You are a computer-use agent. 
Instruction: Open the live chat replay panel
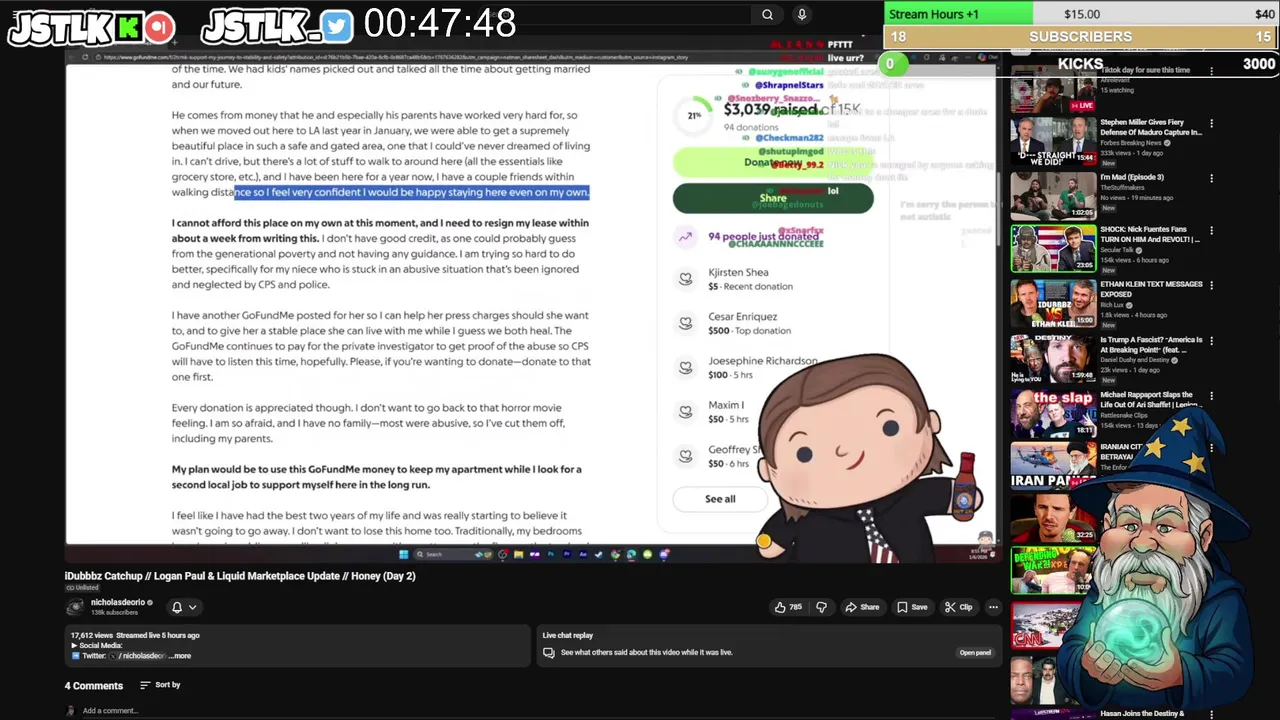[975, 653]
